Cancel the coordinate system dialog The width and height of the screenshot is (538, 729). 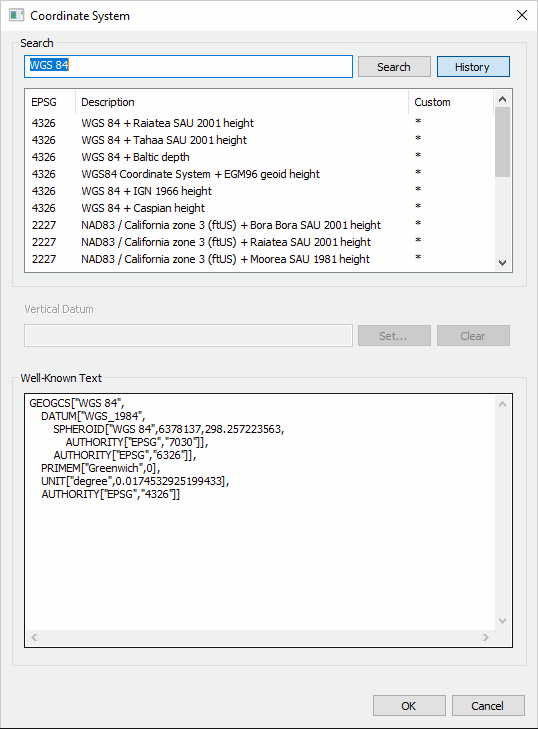(x=488, y=706)
